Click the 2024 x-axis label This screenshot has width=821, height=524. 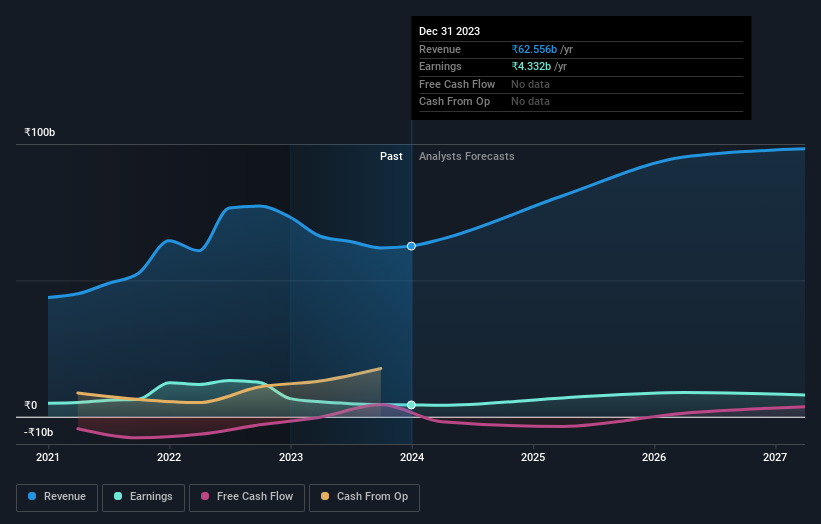[412, 458]
